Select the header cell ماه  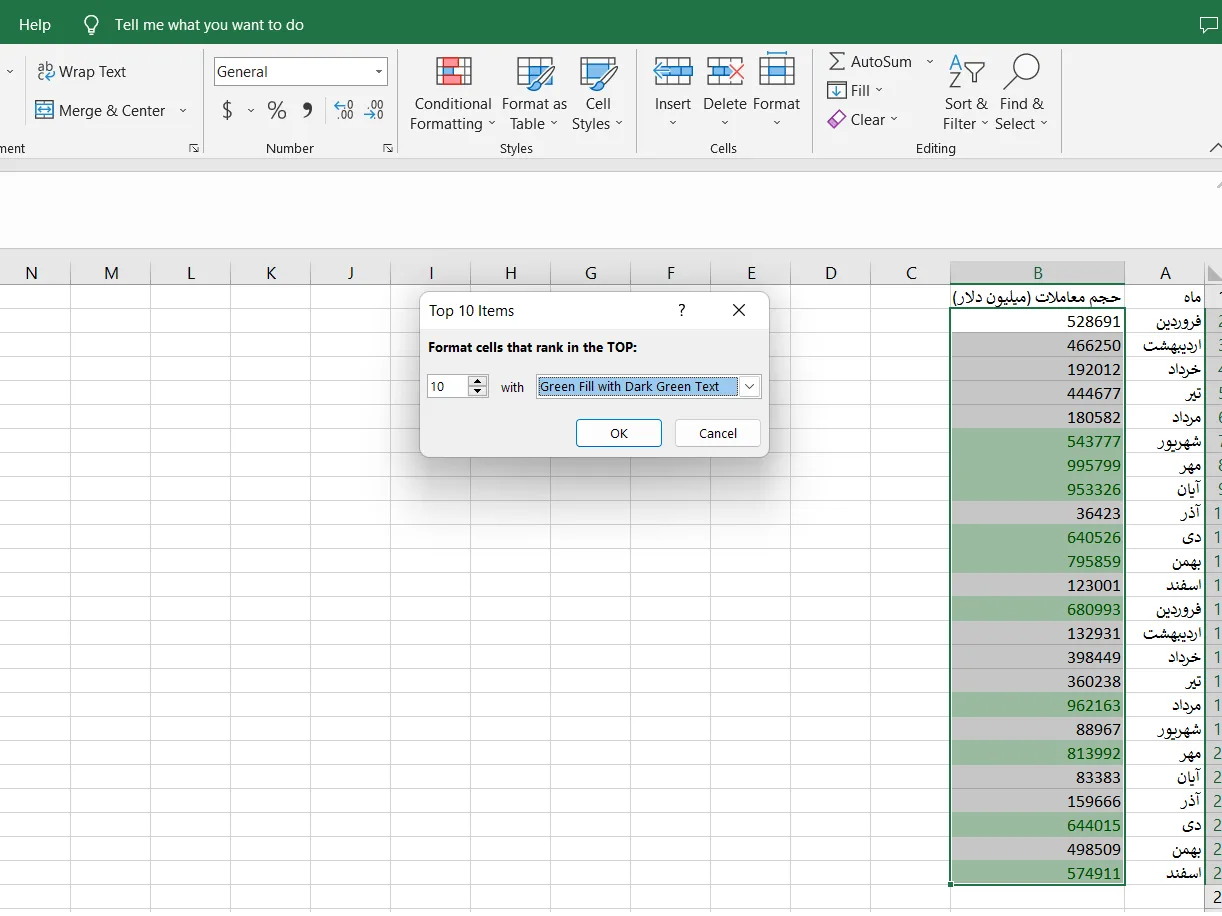[x=1165, y=297]
